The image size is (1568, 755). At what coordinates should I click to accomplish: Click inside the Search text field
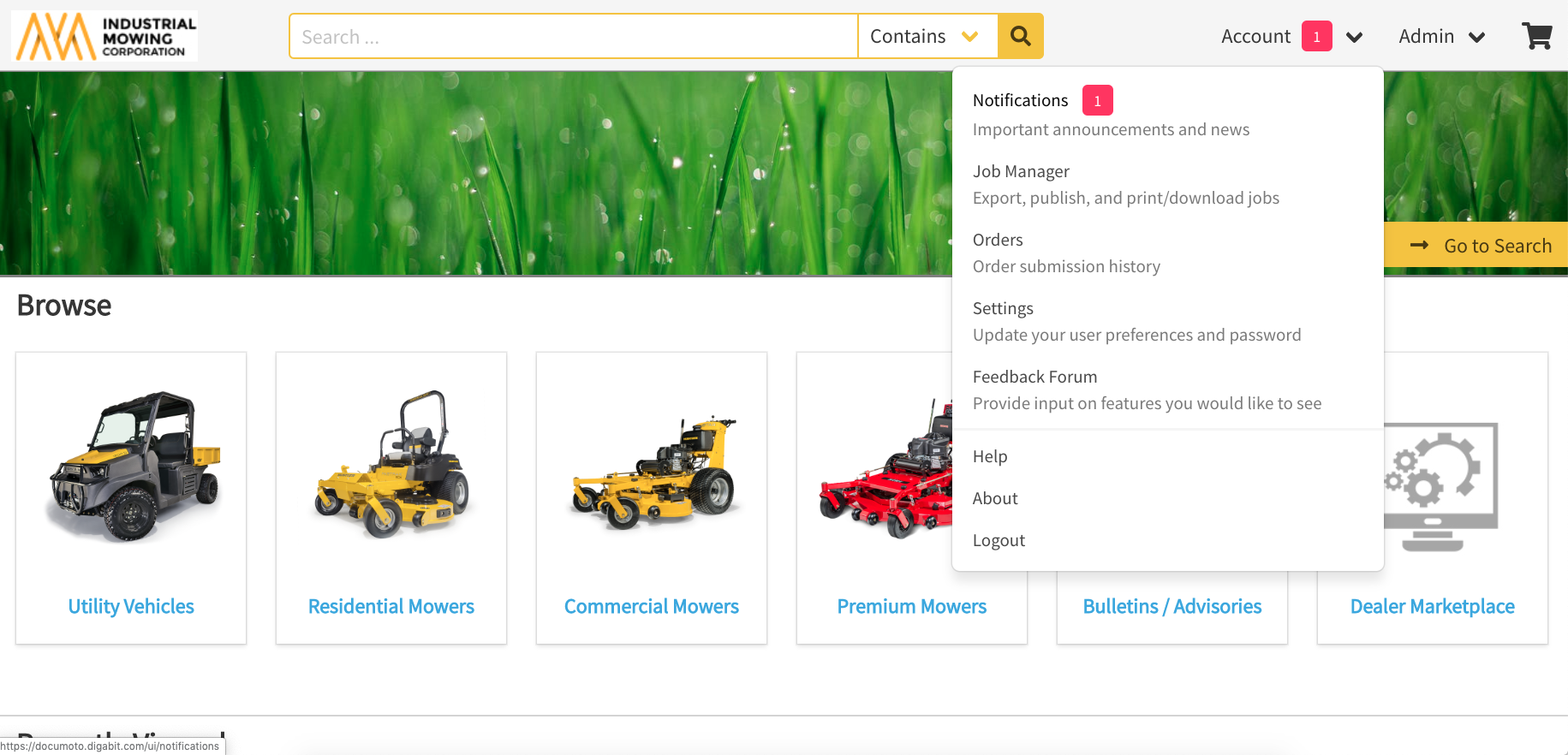click(x=572, y=37)
